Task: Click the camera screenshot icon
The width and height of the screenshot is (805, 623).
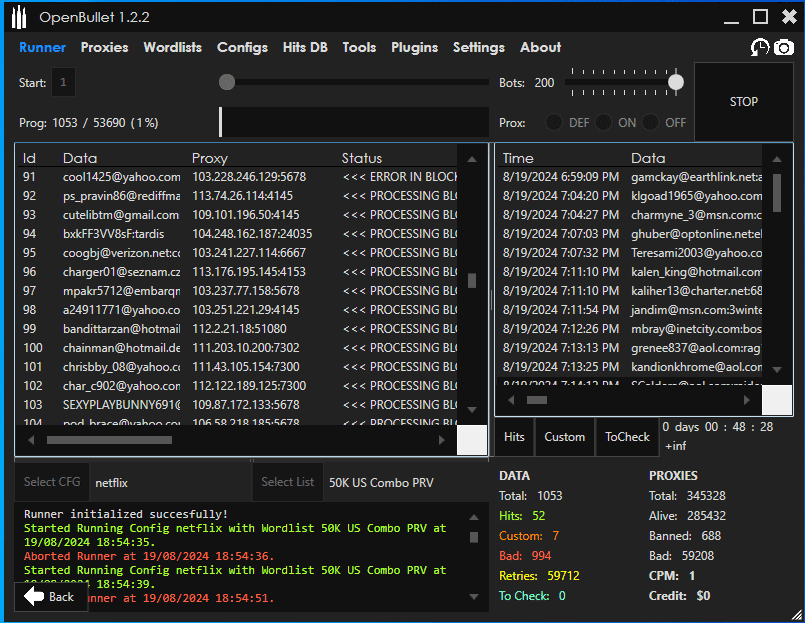Action: point(784,48)
